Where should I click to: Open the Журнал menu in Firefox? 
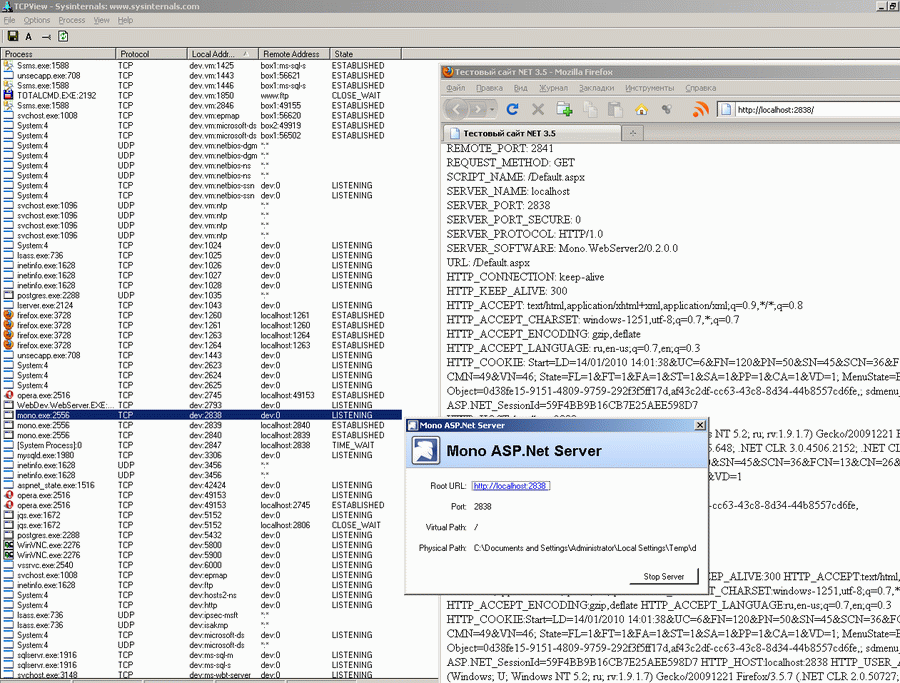(553, 88)
